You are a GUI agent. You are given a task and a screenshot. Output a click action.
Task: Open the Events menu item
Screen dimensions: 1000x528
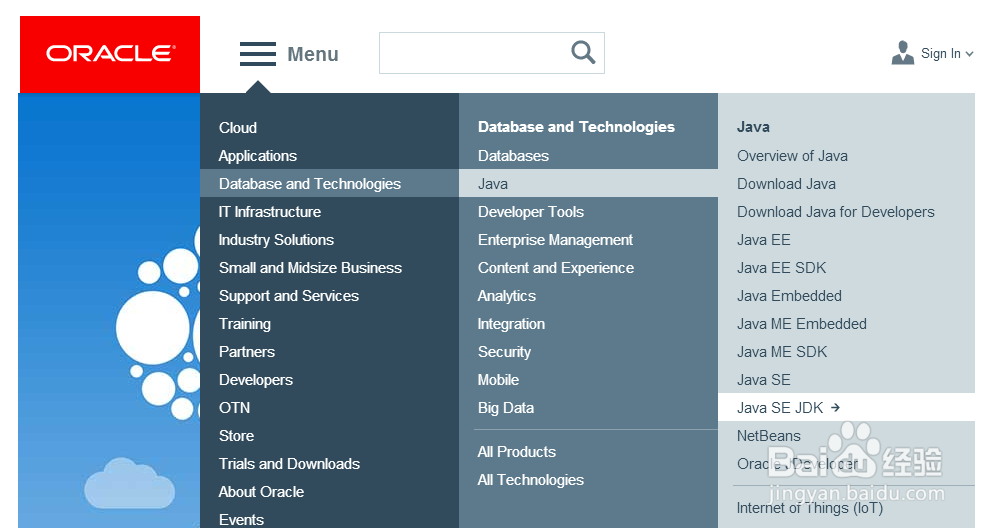pos(241,520)
